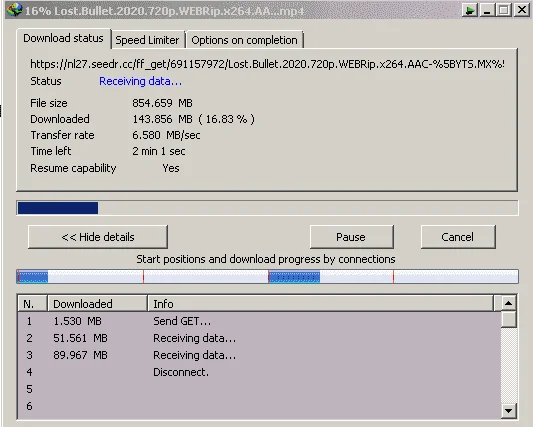Image resolution: width=533 pixels, height=427 pixels.
Task: Click the window title text with file name
Action: (x=164, y=11)
